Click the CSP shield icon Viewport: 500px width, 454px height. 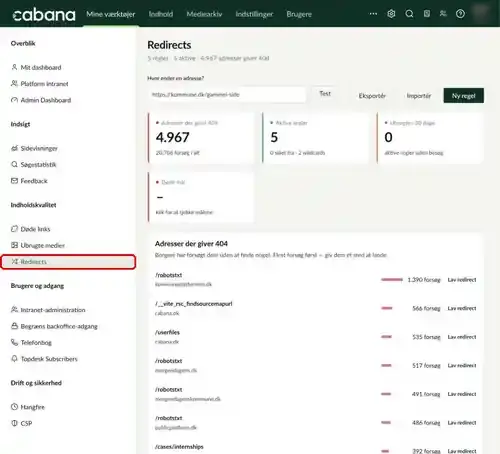(14, 423)
